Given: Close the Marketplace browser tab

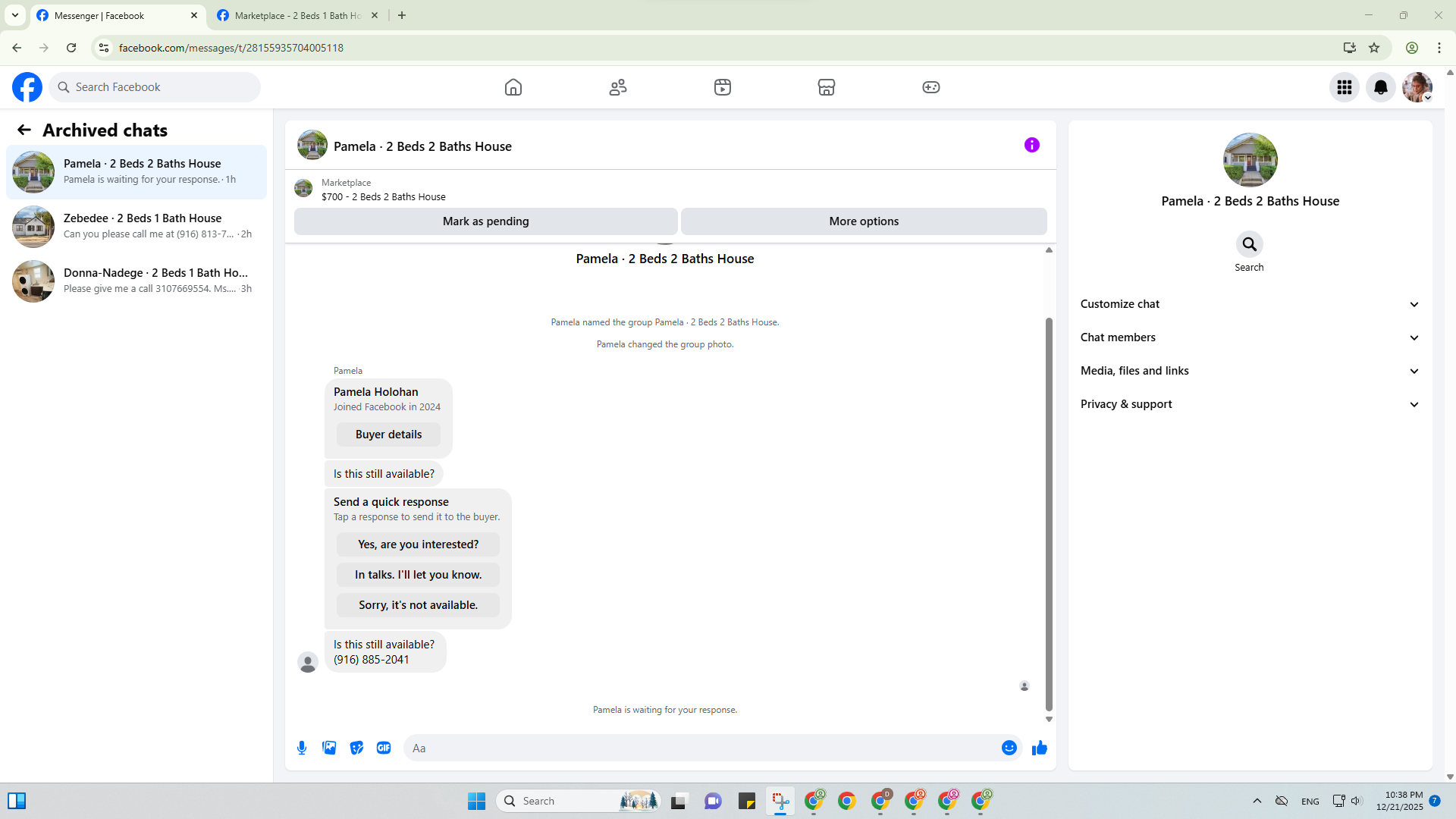Looking at the screenshot, I should point(375,15).
